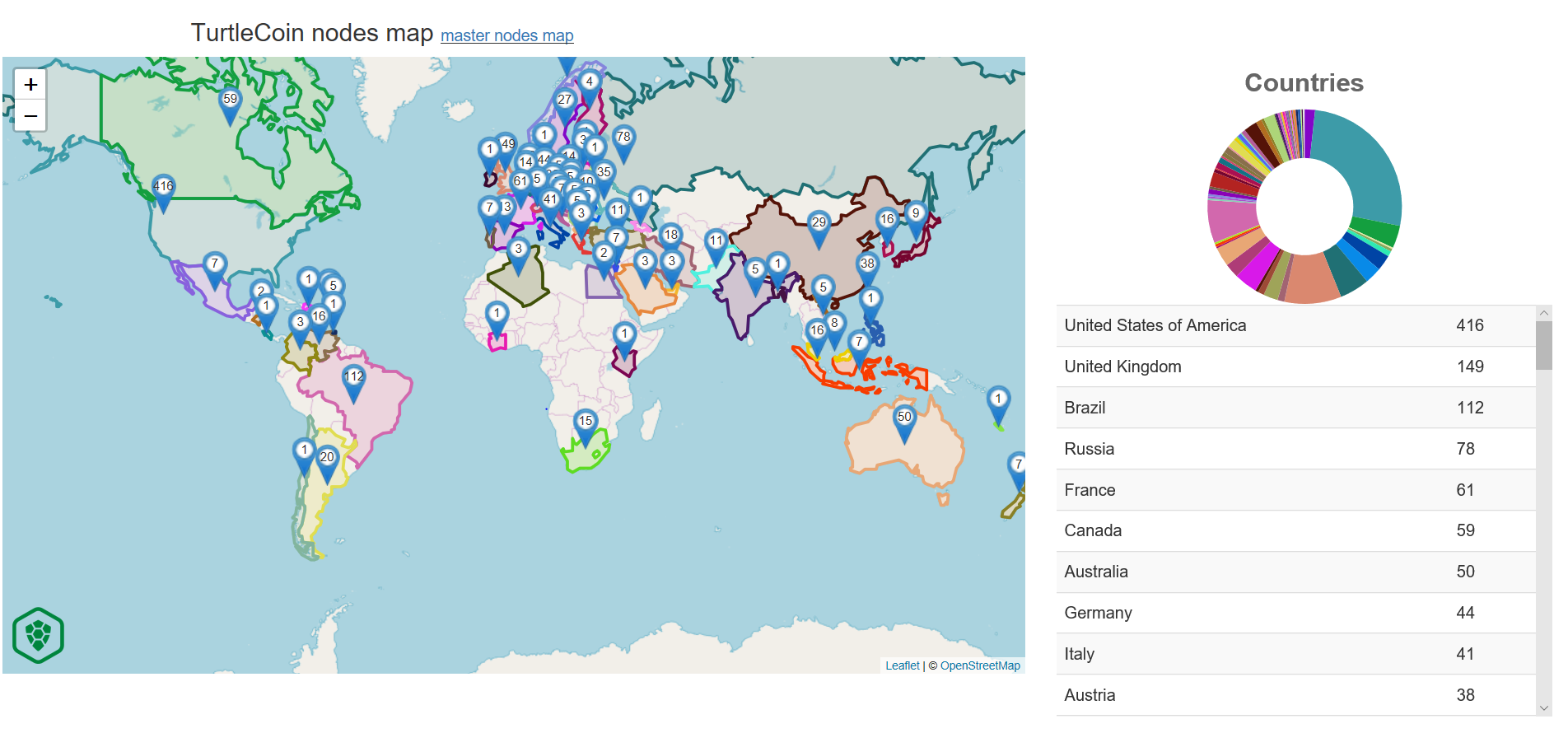
Task: Select the Vietnam marker showing 5
Action: tap(823, 294)
